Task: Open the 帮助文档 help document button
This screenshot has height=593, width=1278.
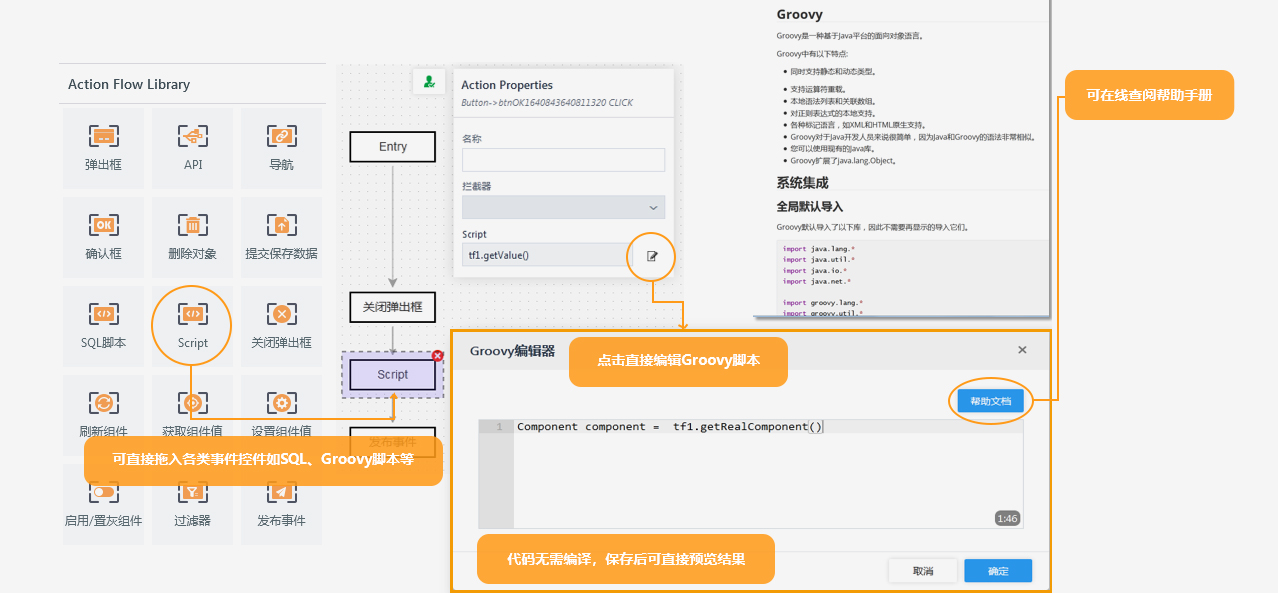Action: [x=990, y=402]
